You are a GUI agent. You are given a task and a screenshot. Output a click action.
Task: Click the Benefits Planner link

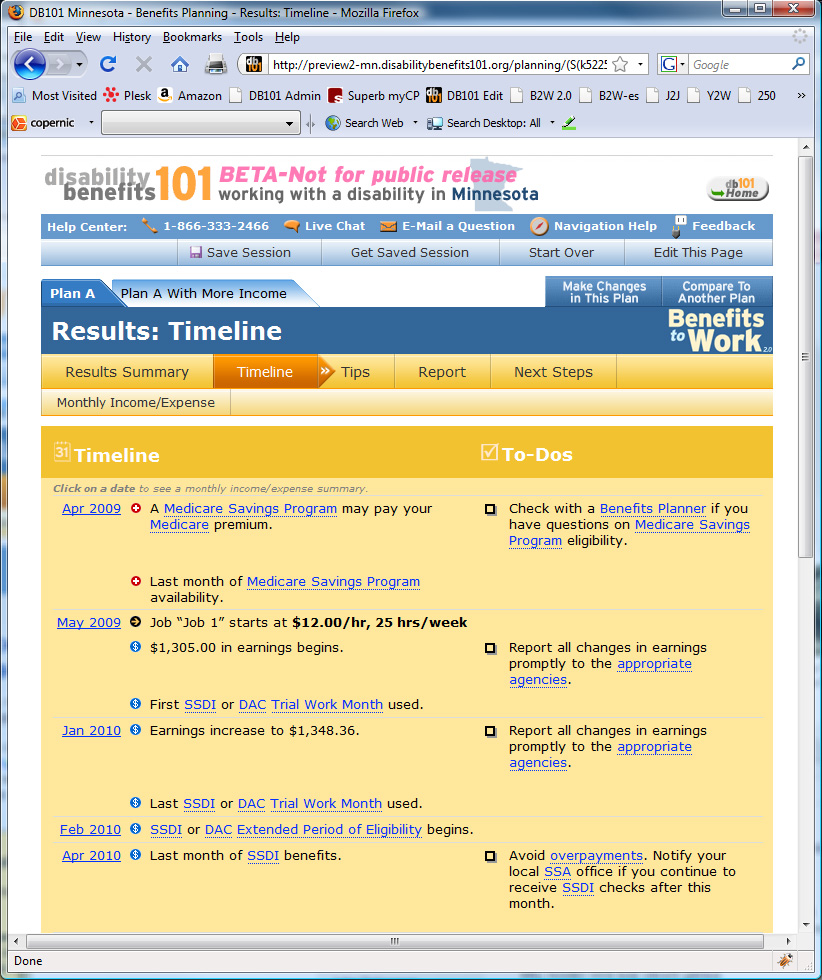[x=653, y=509]
